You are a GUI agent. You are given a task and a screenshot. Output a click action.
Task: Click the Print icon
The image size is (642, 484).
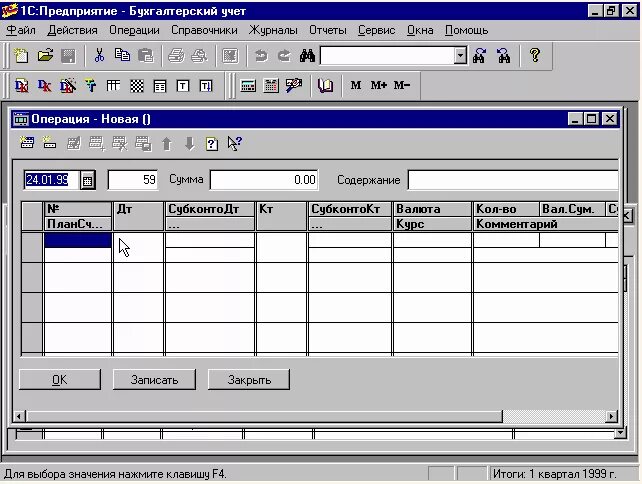[x=176, y=55]
